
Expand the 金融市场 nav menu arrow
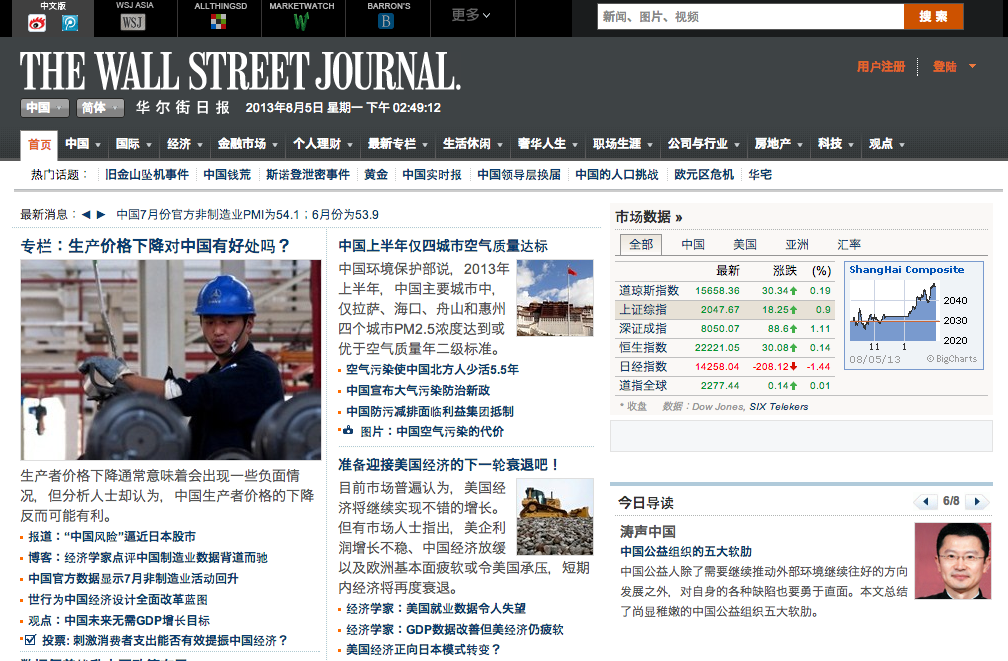(275, 145)
